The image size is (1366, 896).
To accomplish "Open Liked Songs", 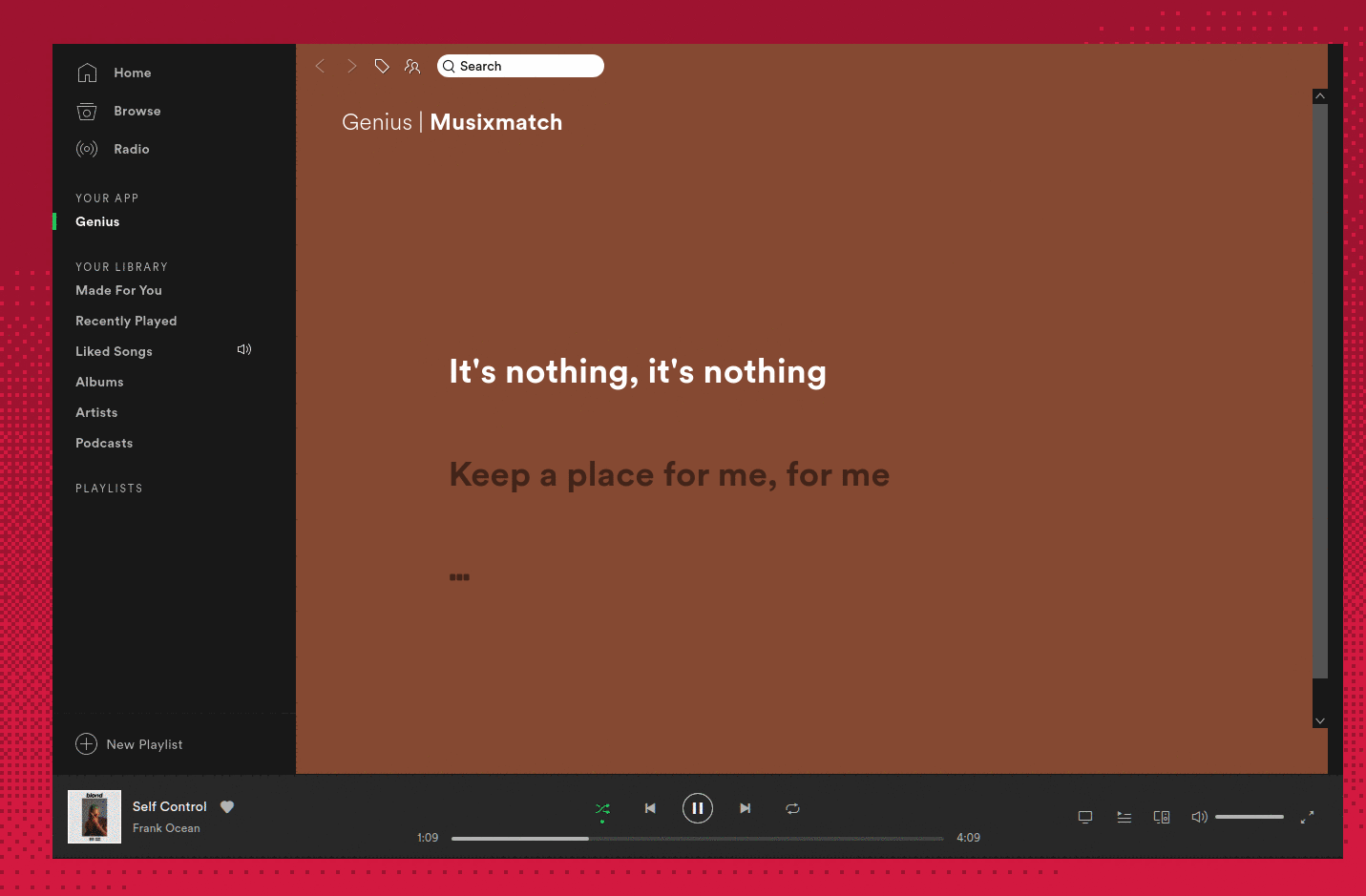I will pyautogui.click(x=114, y=351).
